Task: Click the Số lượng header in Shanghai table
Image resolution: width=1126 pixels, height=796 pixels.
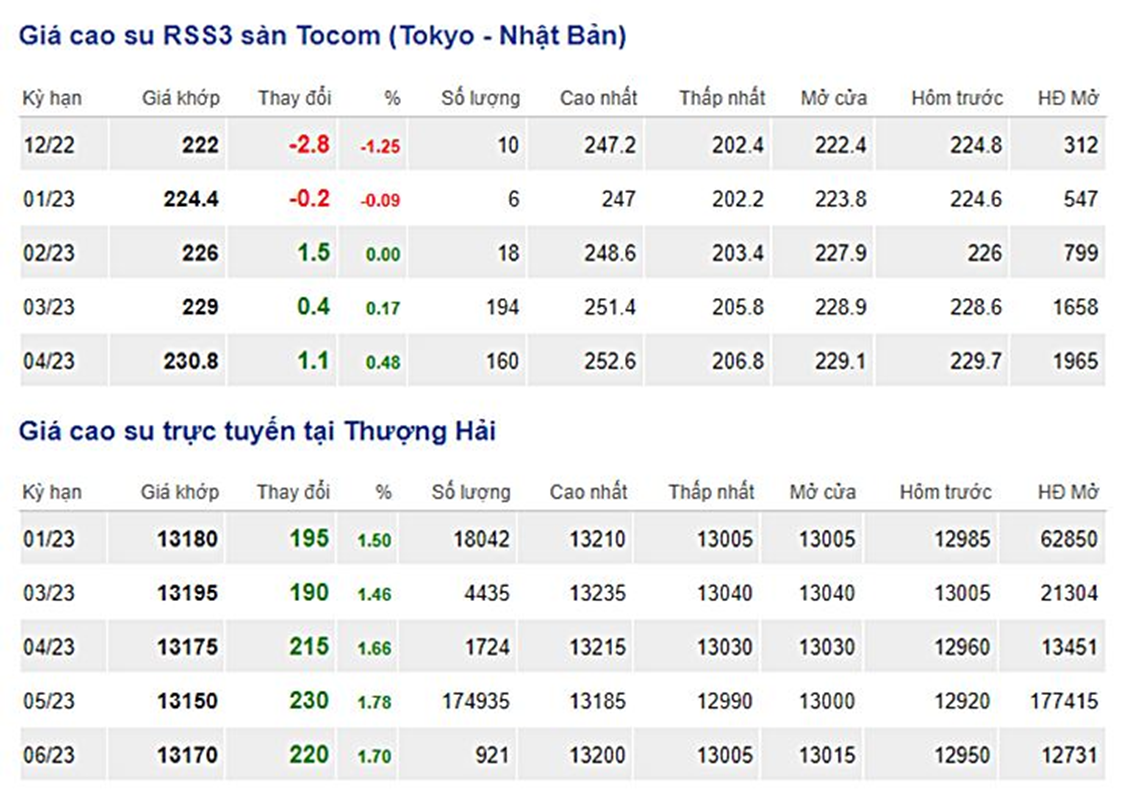Action: pos(471,492)
